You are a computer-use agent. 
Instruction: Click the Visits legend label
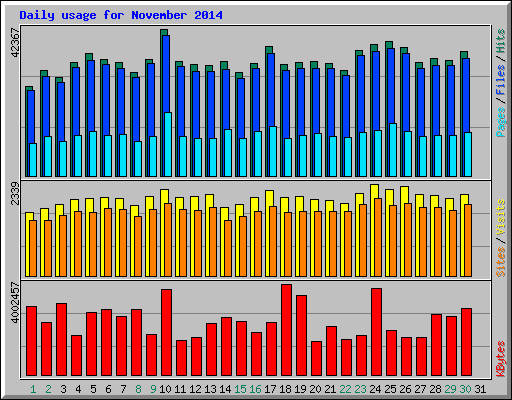[501, 217]
